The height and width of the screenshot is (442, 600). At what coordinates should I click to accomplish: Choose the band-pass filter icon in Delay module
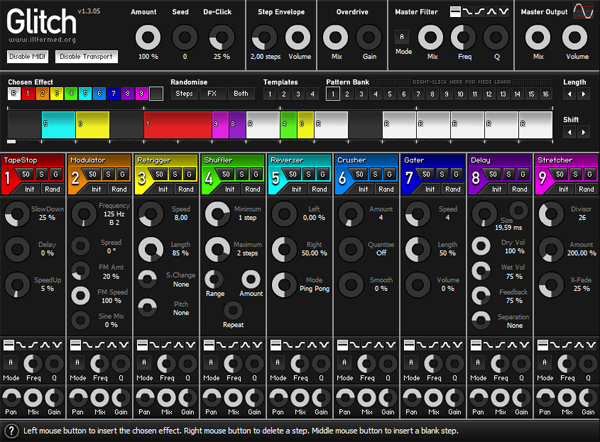(x=512, y=345)
